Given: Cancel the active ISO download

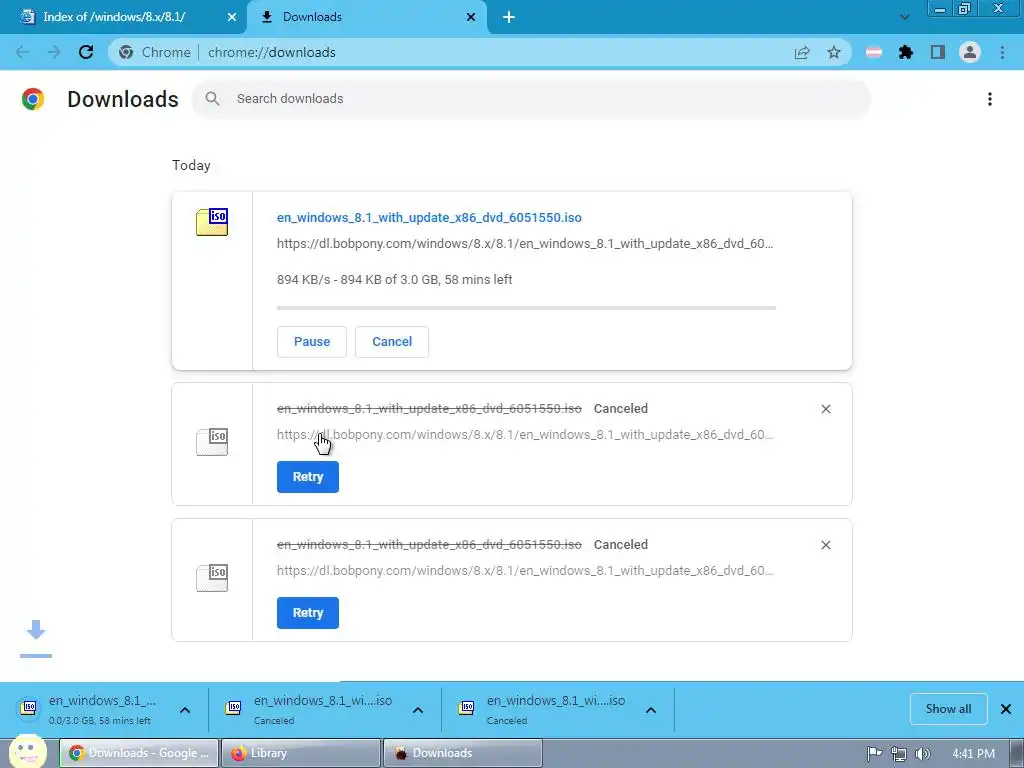Looking at the screenshot, I should 392,342.
